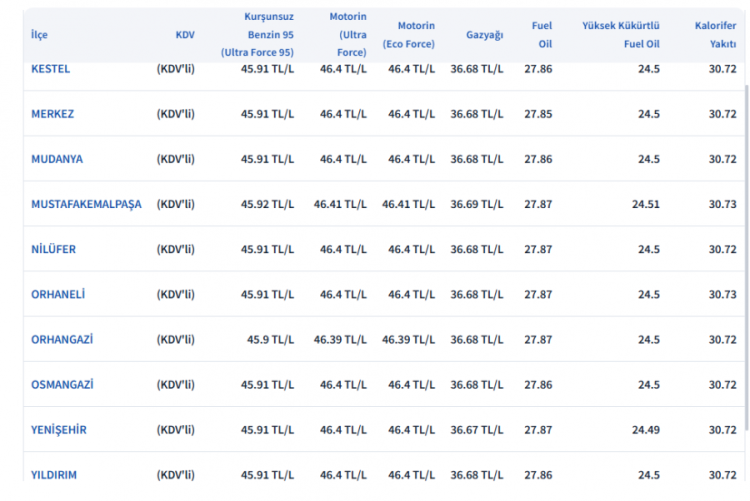Select the OSMANGAZİ district link

(x=61, y=384)
